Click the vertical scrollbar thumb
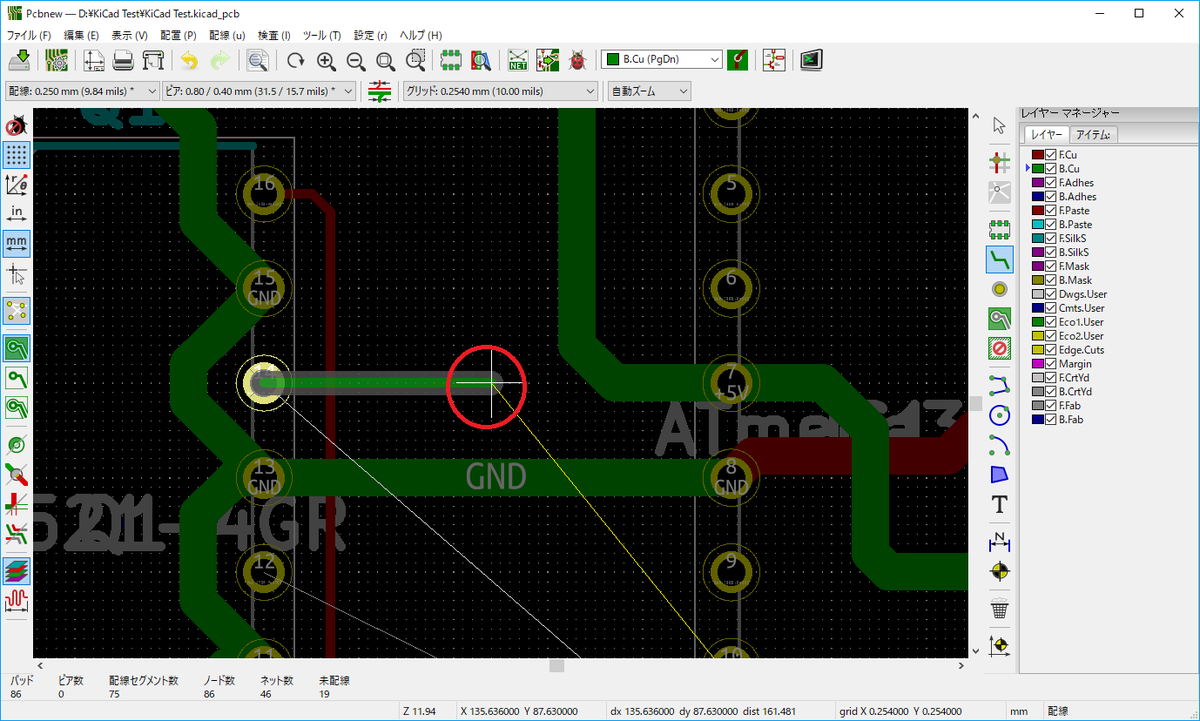Screen dimensions: 1200x721 976,403
